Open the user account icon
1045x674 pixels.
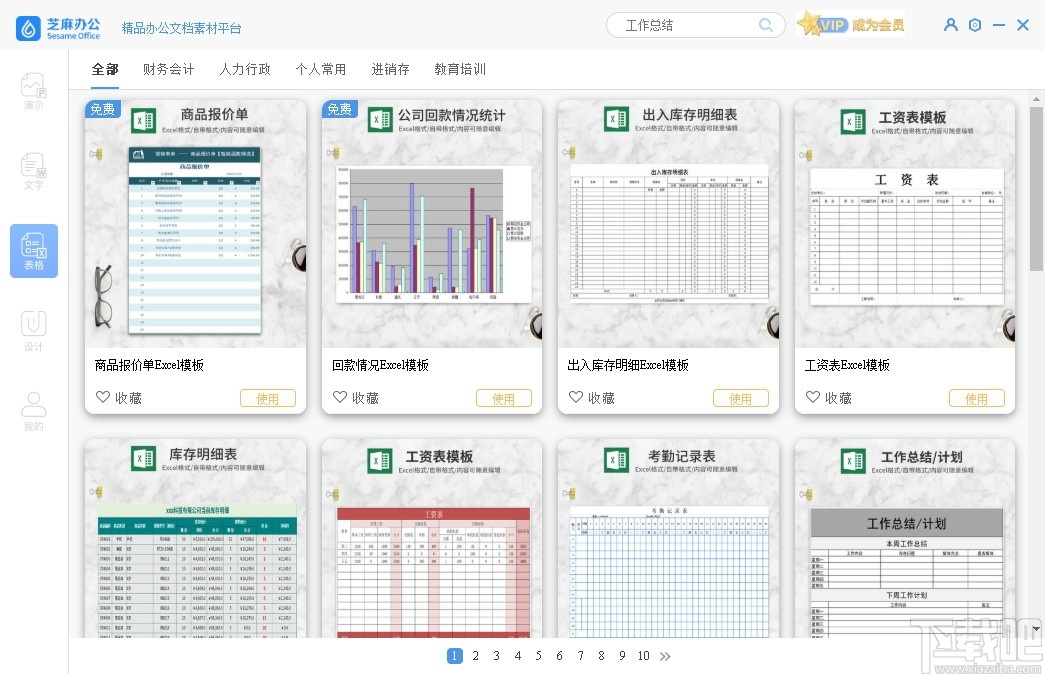pos(950,25)
